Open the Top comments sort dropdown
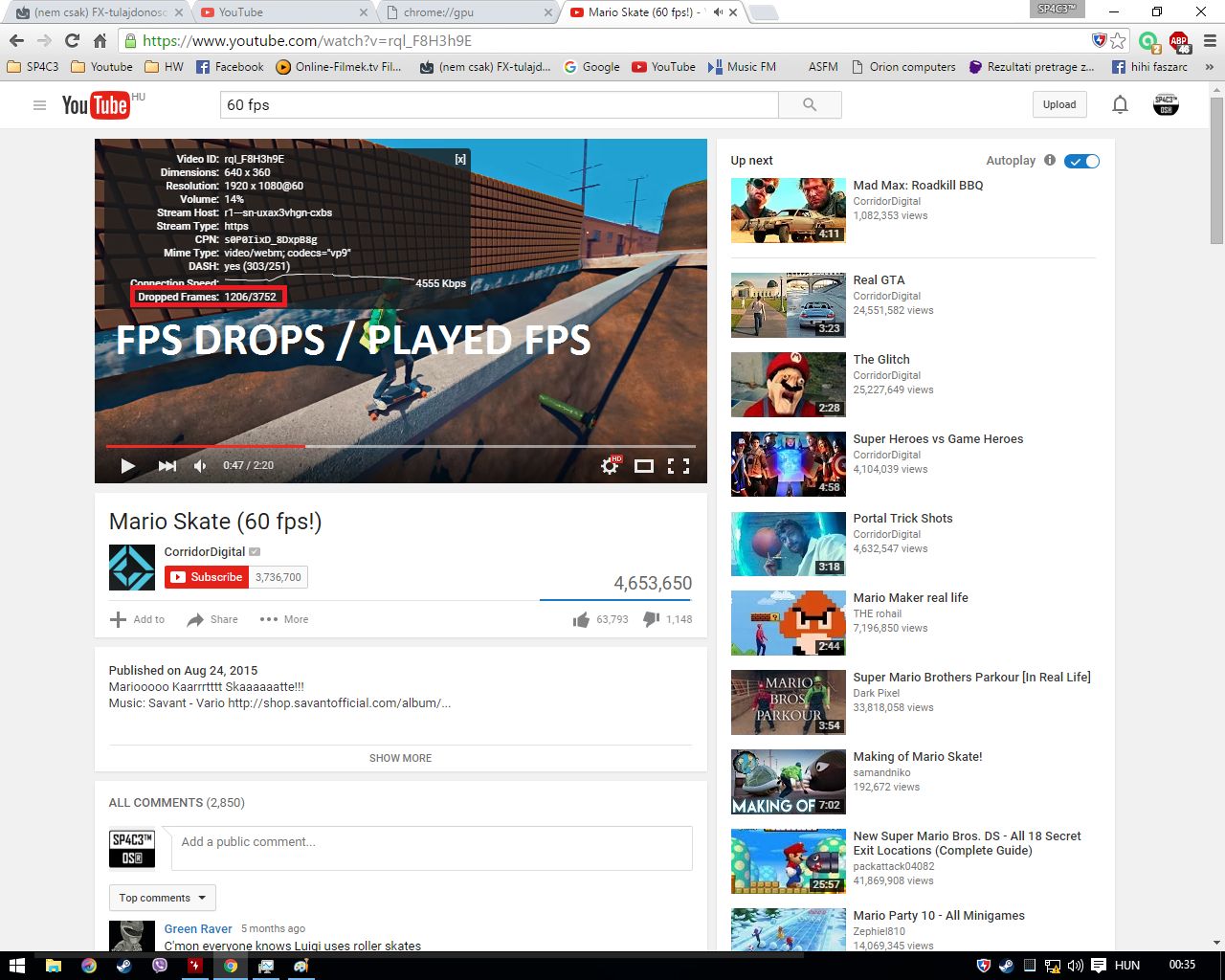This screenshot has height=980, width=1225. [x=163, y=898]
